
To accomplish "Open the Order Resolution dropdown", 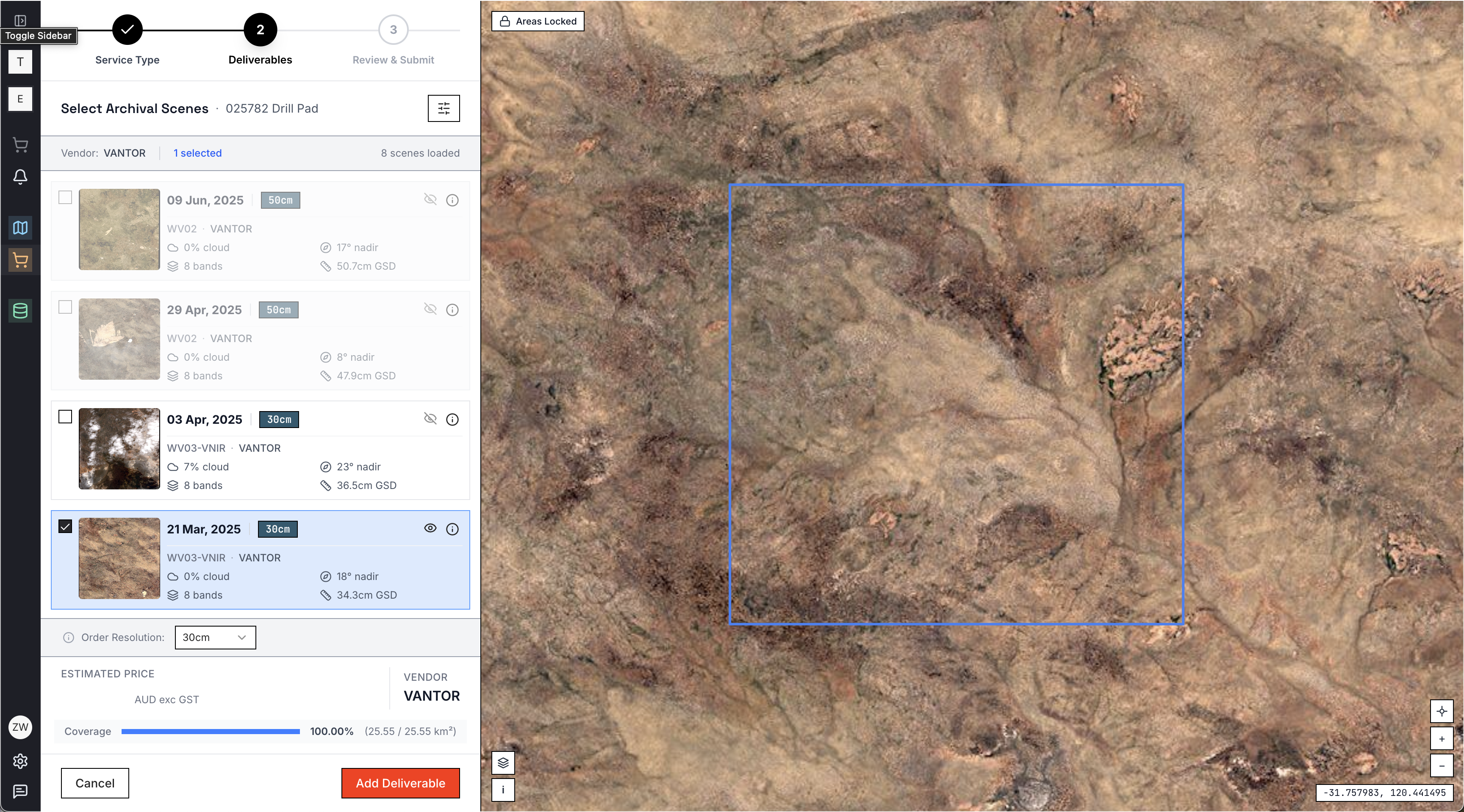I will pos(215,637).
